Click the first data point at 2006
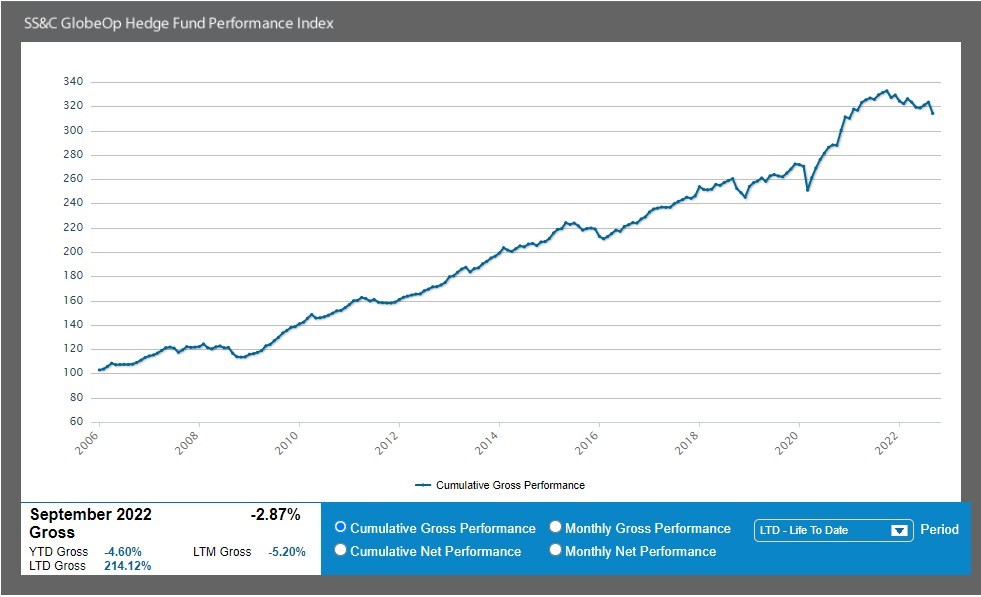Viewport: 981px width, 597px height. 99,371
